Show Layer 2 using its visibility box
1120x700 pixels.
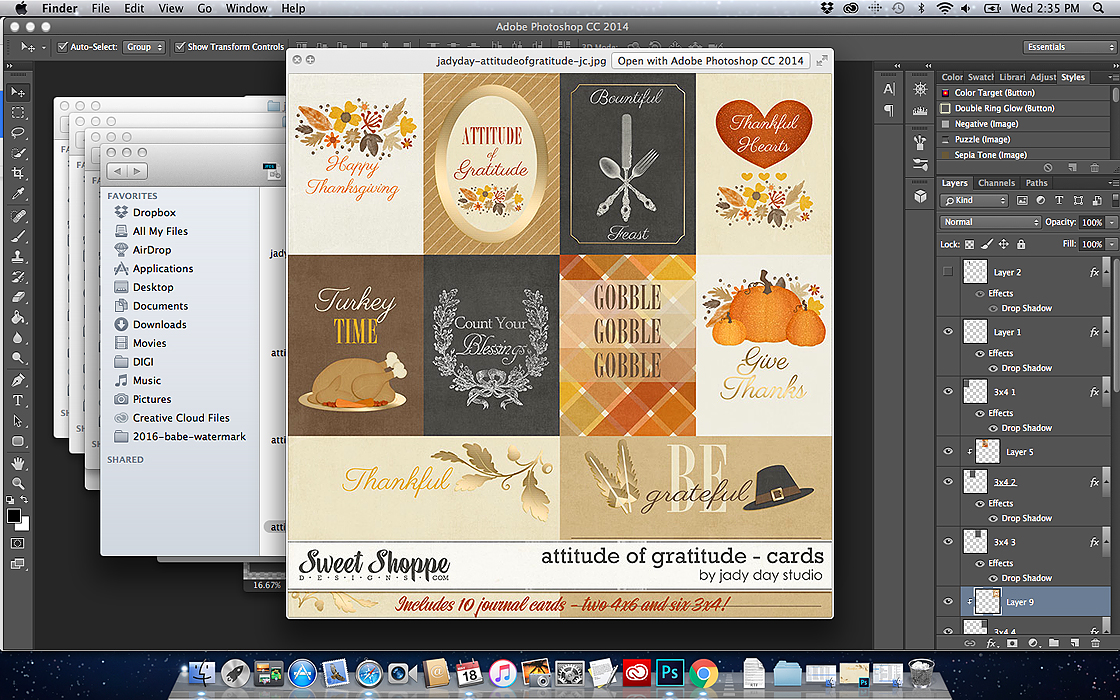[x=948, y=272]
